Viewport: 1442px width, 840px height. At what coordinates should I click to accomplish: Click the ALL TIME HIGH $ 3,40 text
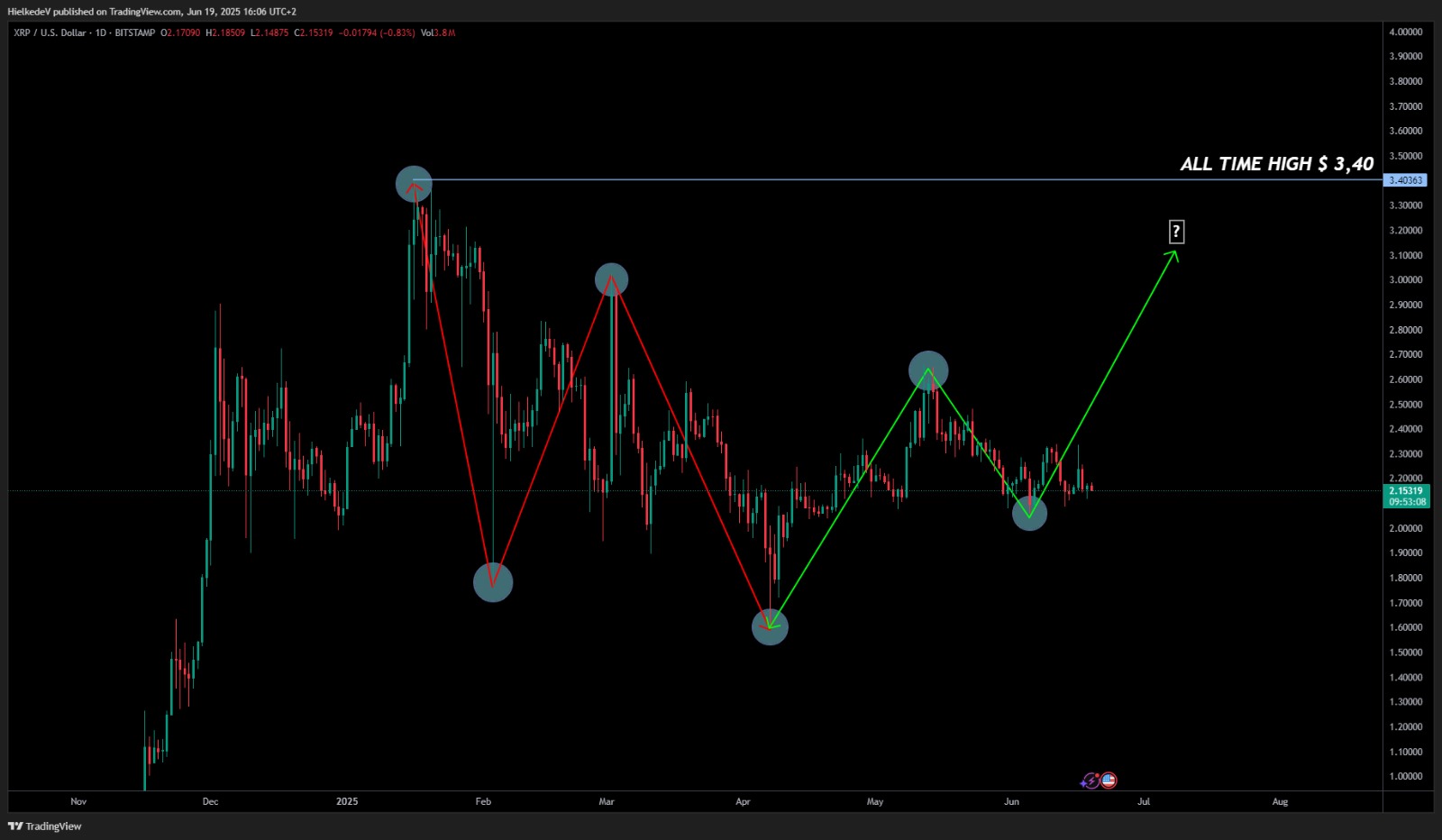point(1277,164)
